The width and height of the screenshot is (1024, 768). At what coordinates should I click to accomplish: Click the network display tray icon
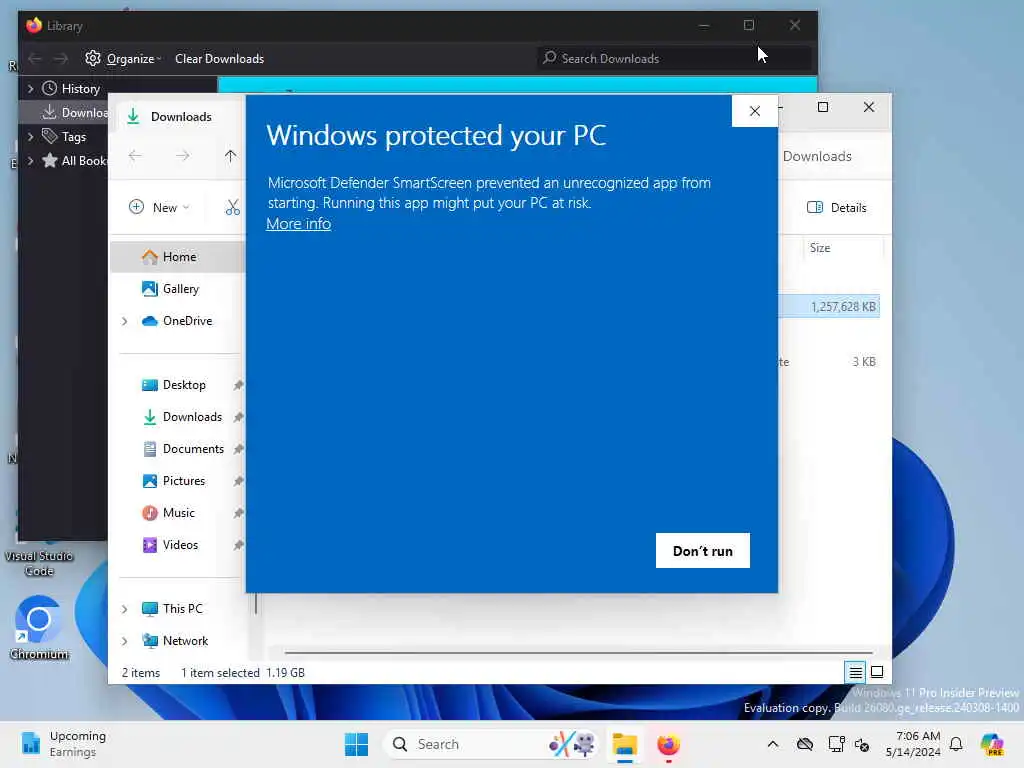click(x=836, y=744)
